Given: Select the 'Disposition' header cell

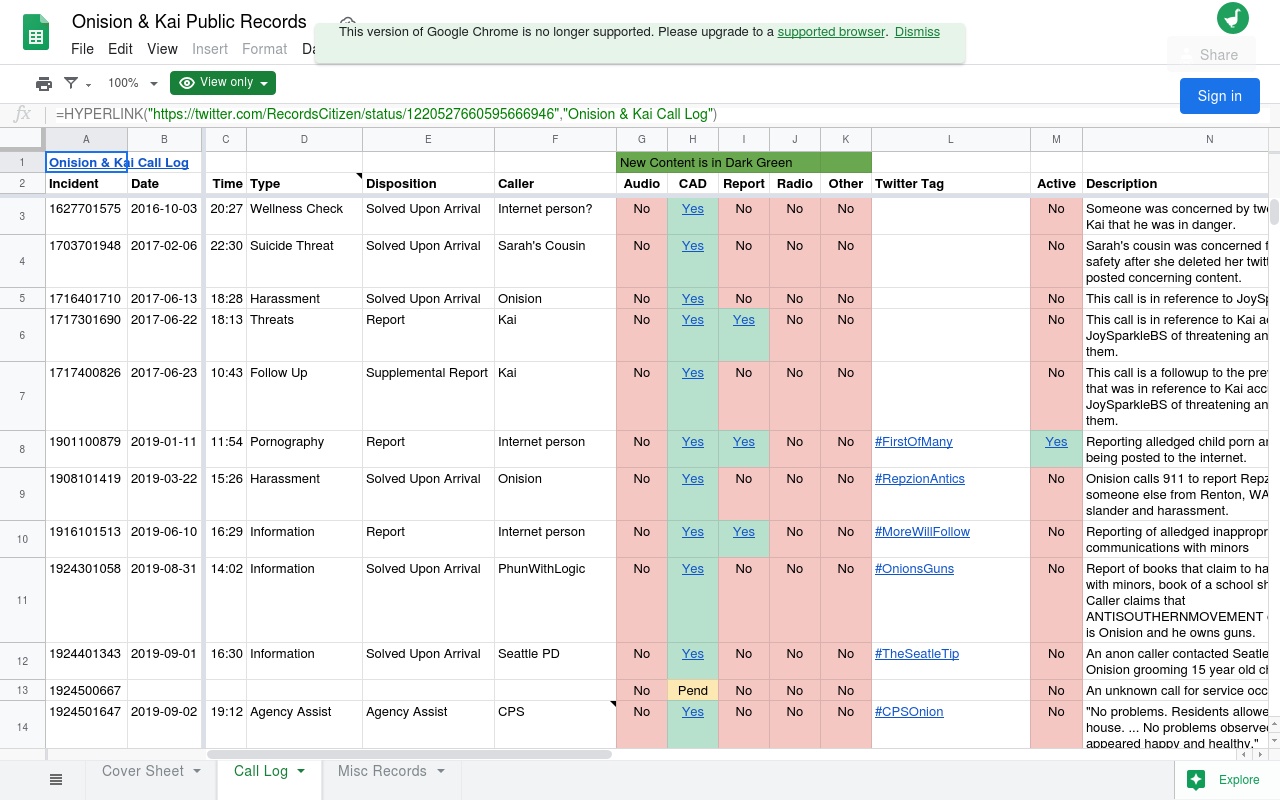Looking at the screenshot, I should (x=428, y=183).
